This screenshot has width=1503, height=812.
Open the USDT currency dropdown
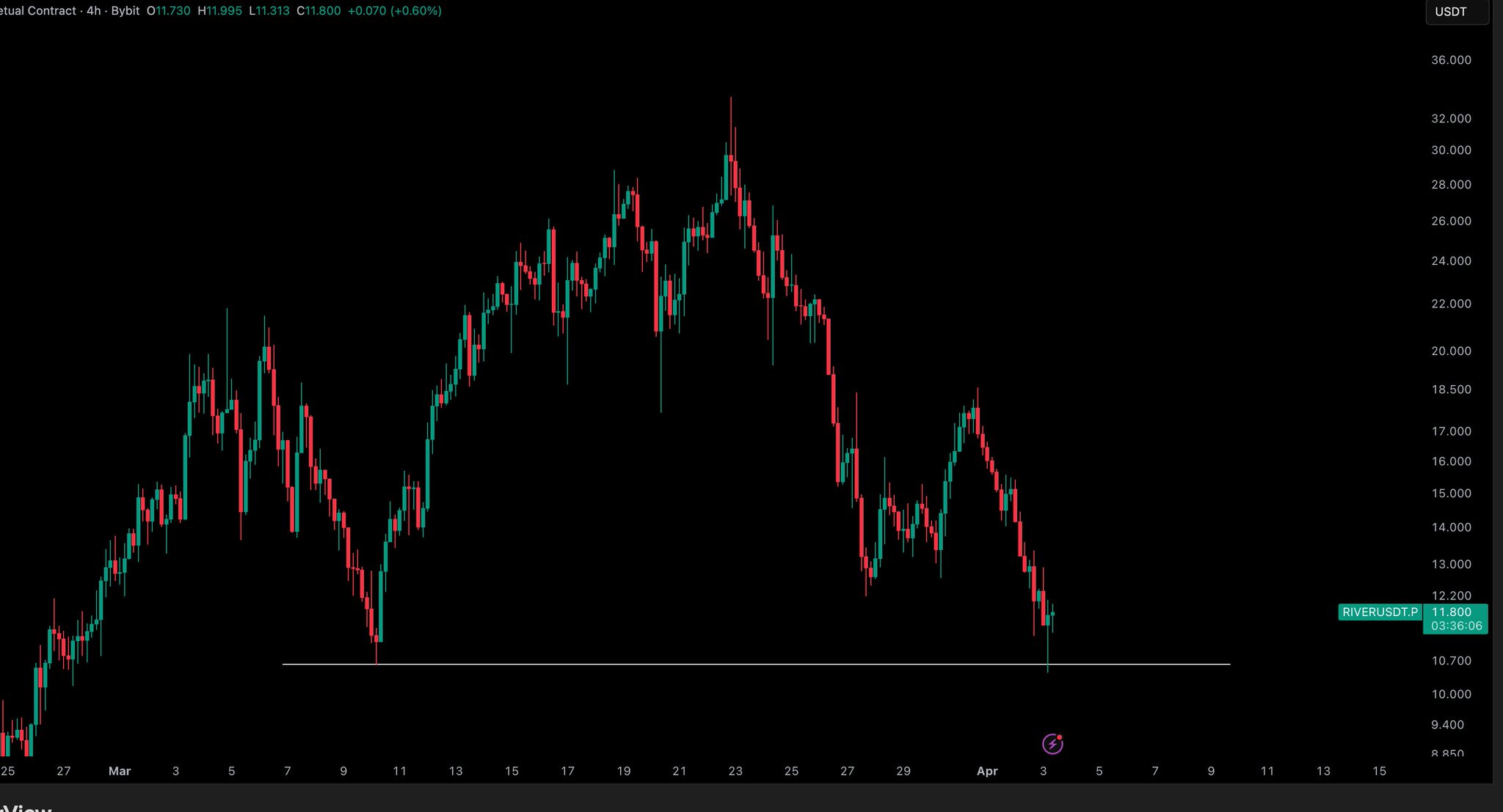coord(1456,12)
